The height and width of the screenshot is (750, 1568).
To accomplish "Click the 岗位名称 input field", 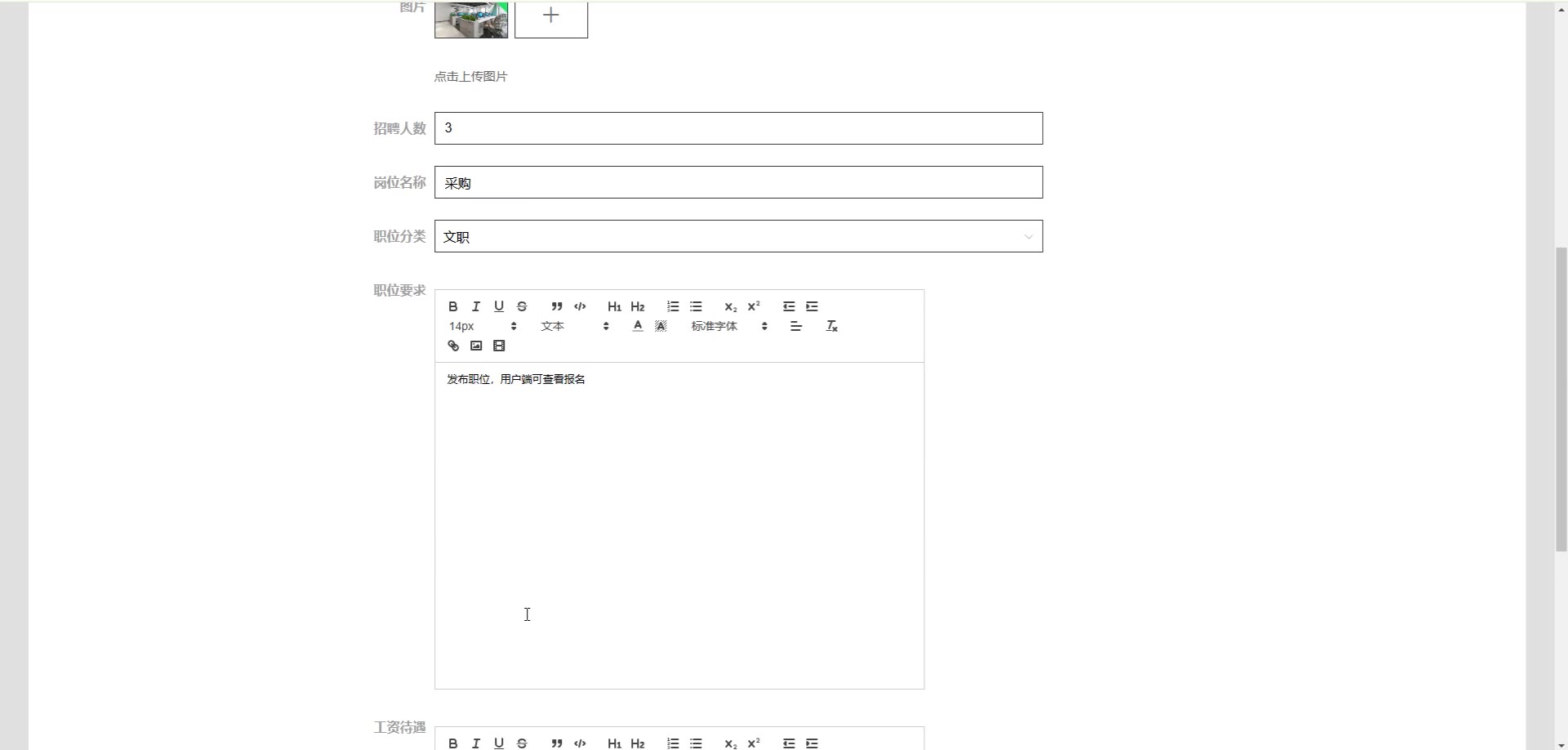I will coord(738,182).
